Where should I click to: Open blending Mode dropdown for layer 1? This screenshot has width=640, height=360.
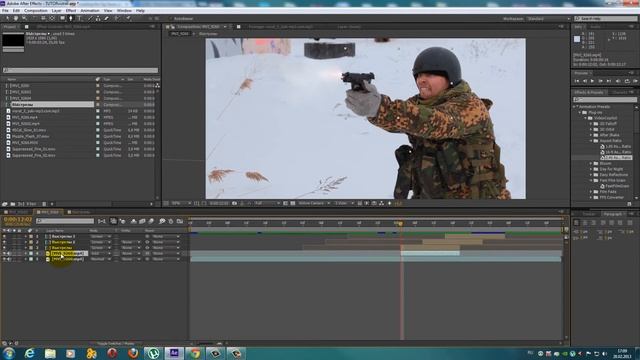click(x=100, y=236)
